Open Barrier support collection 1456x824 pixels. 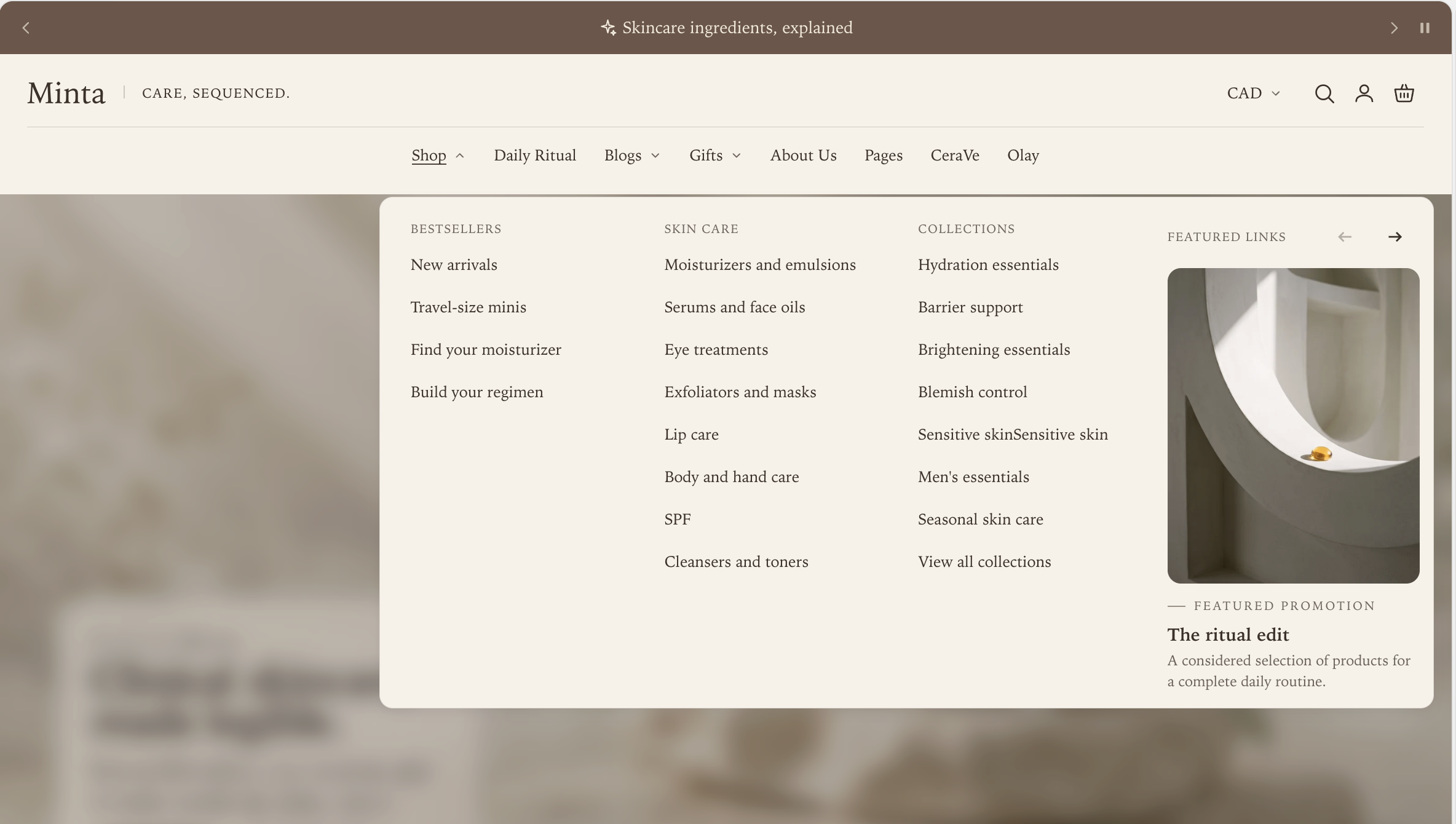coord(970,307)
